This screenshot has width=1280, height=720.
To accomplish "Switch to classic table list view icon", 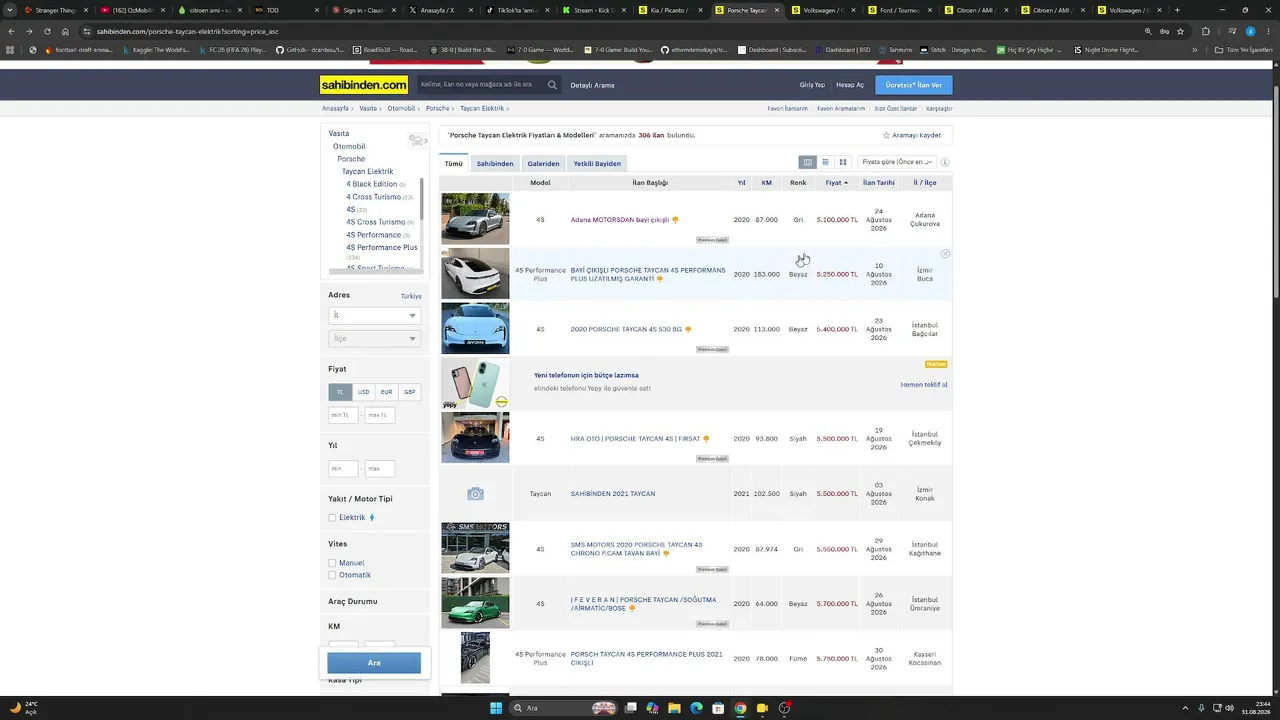I will (x=807, y=162).
